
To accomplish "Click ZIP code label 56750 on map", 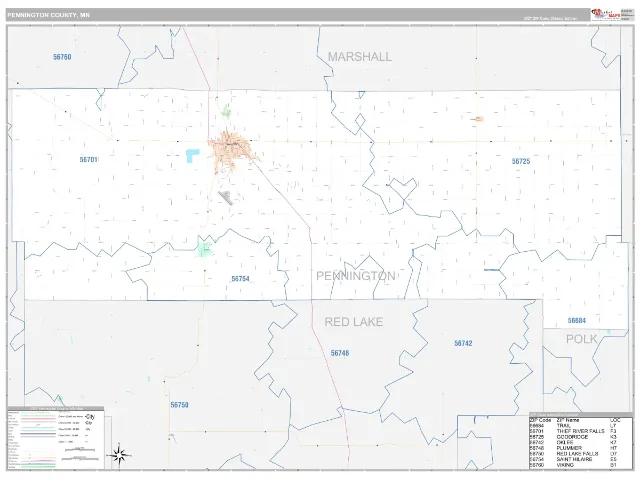I will [180, 405].
